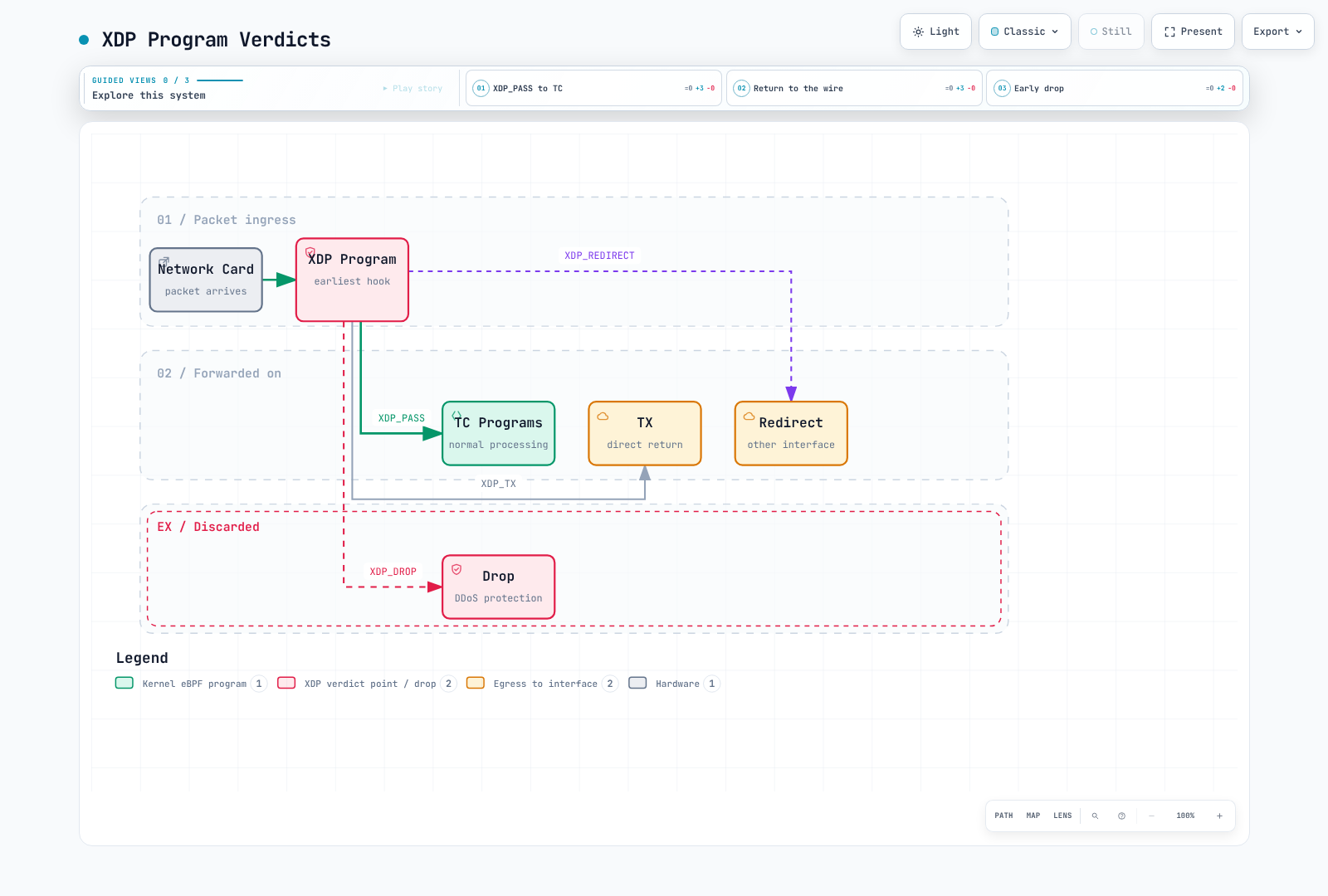Toggle the Still animation mode
Screen dimensions: 1328x896
click(1111, 32)
